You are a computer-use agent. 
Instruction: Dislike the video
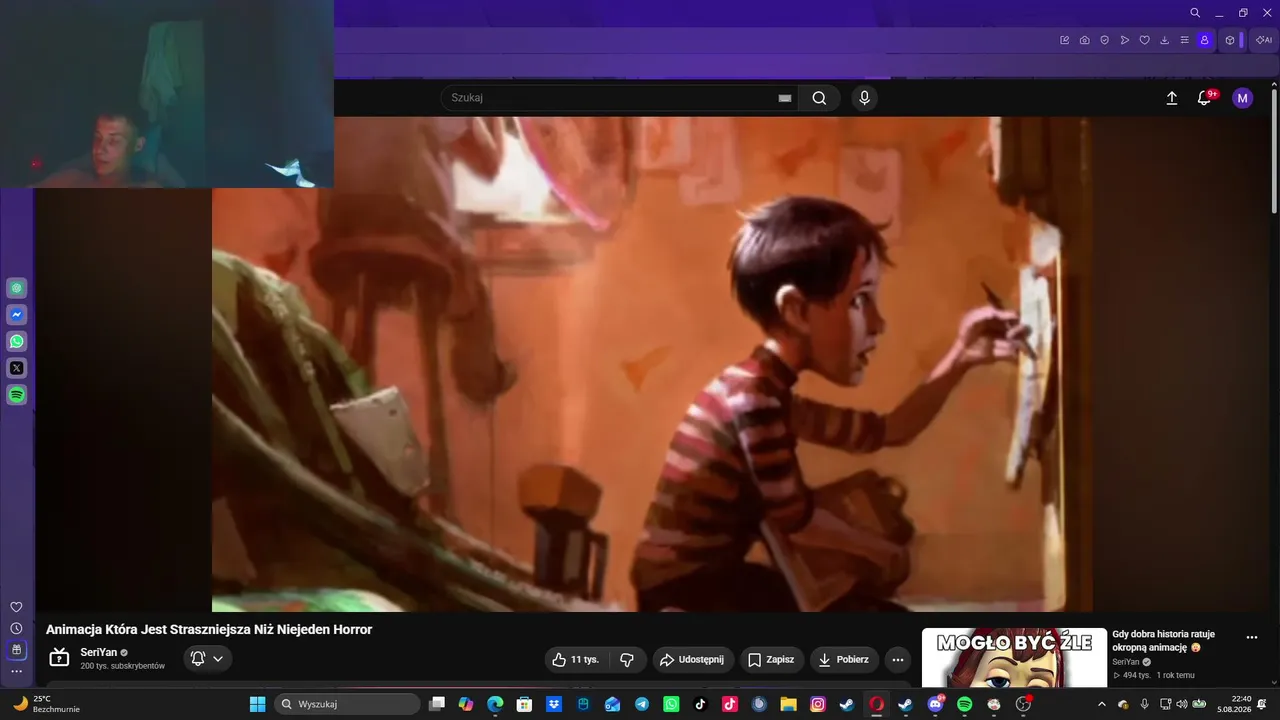(627, 660)
